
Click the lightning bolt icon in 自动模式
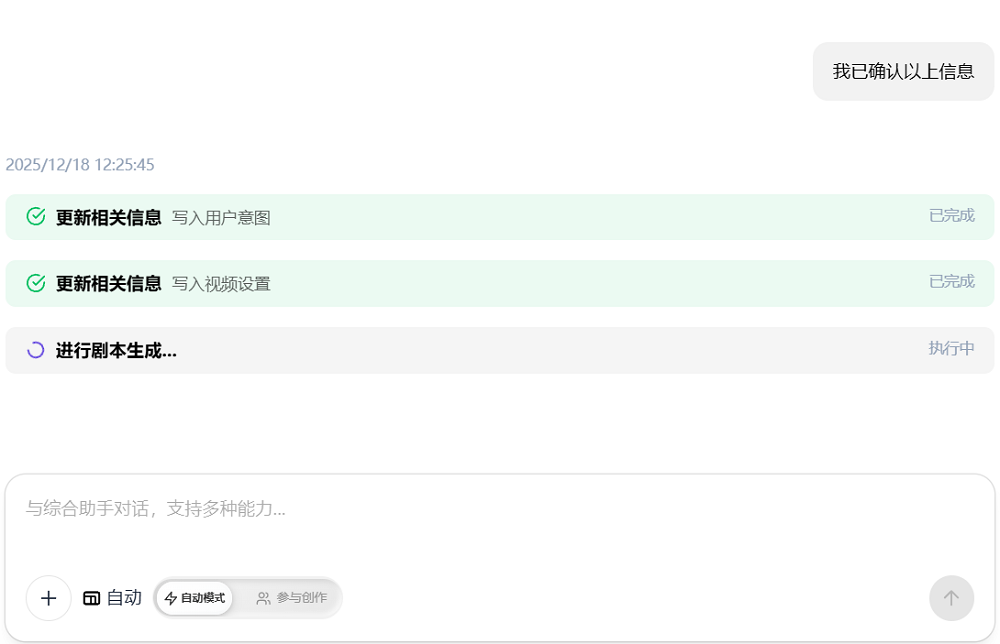coord(171,598)
